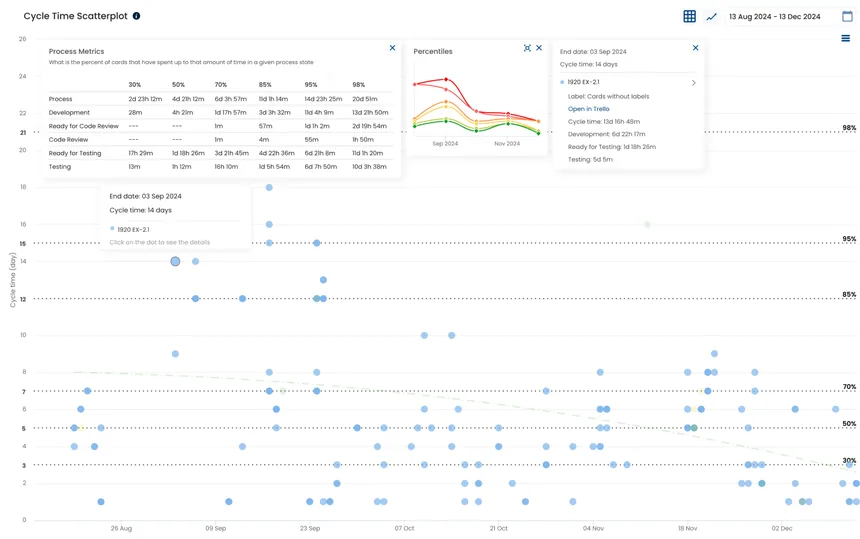Click the 'Nov 2024' label in Percentiles chart
Image resolution: width=860 pixels, height=539 pixels.
coord(507,144)
